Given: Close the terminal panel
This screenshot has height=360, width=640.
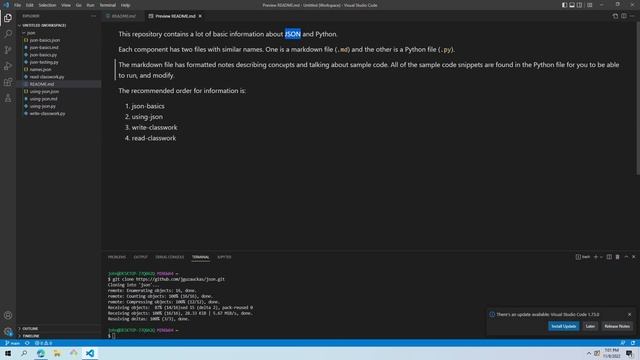Looking at the screenshot, I should [633, 257].
